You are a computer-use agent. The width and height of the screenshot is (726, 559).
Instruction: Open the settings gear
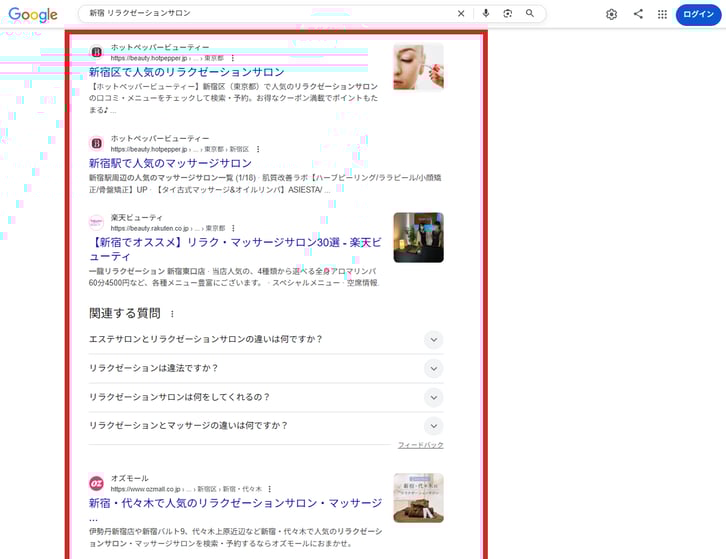click(612, 14)
